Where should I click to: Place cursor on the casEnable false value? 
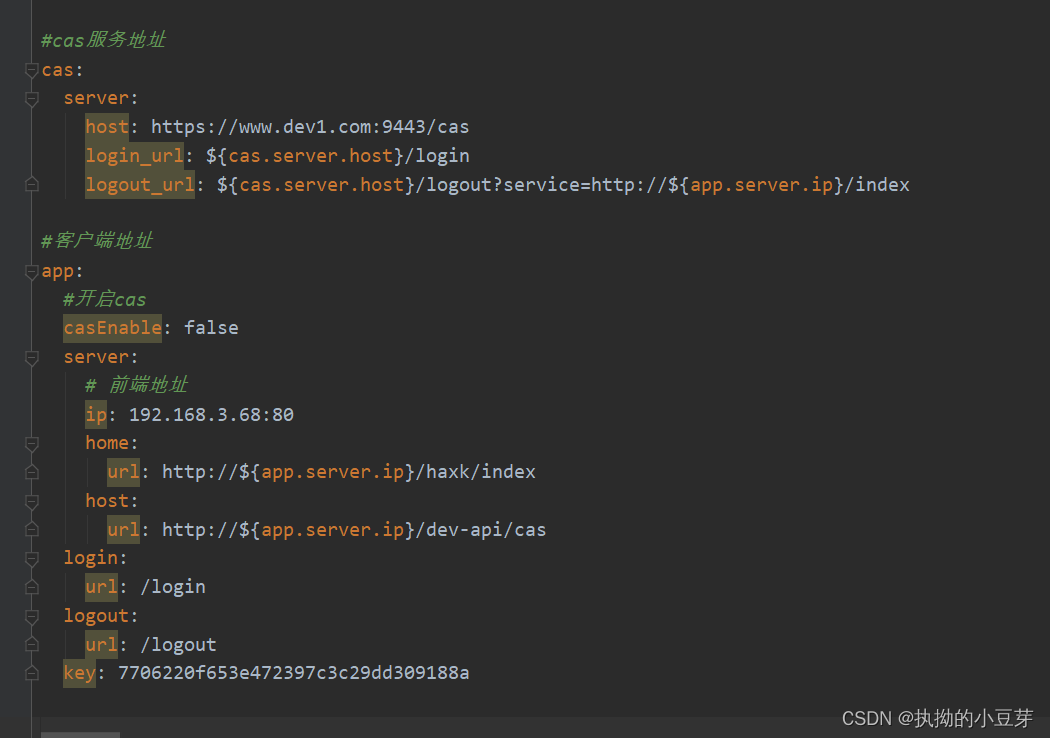point(211,327)
